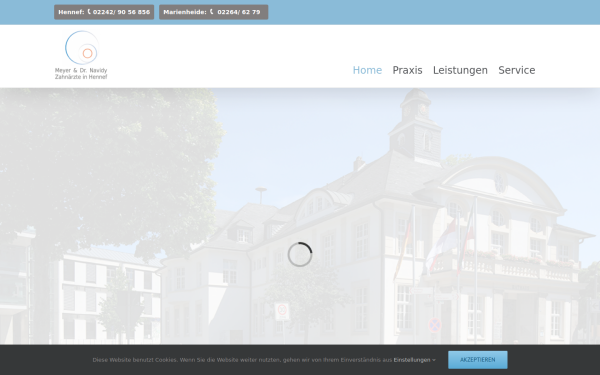Go to the Home menu item

(x=367, y=70)
